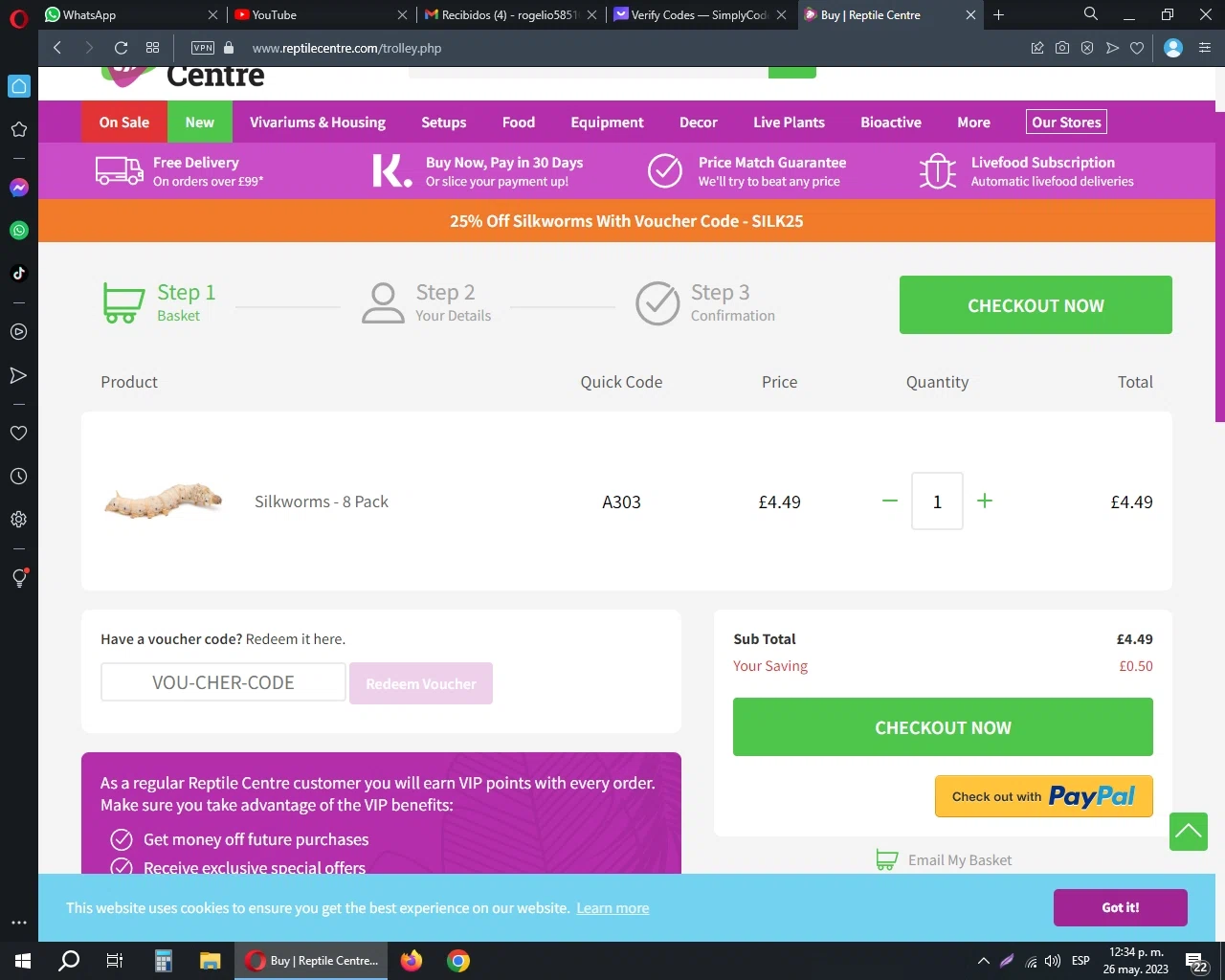The width and height of the screenshot is (1225, 980).
Task: Switch to WhatsApp tab
Action: (133, 14)
